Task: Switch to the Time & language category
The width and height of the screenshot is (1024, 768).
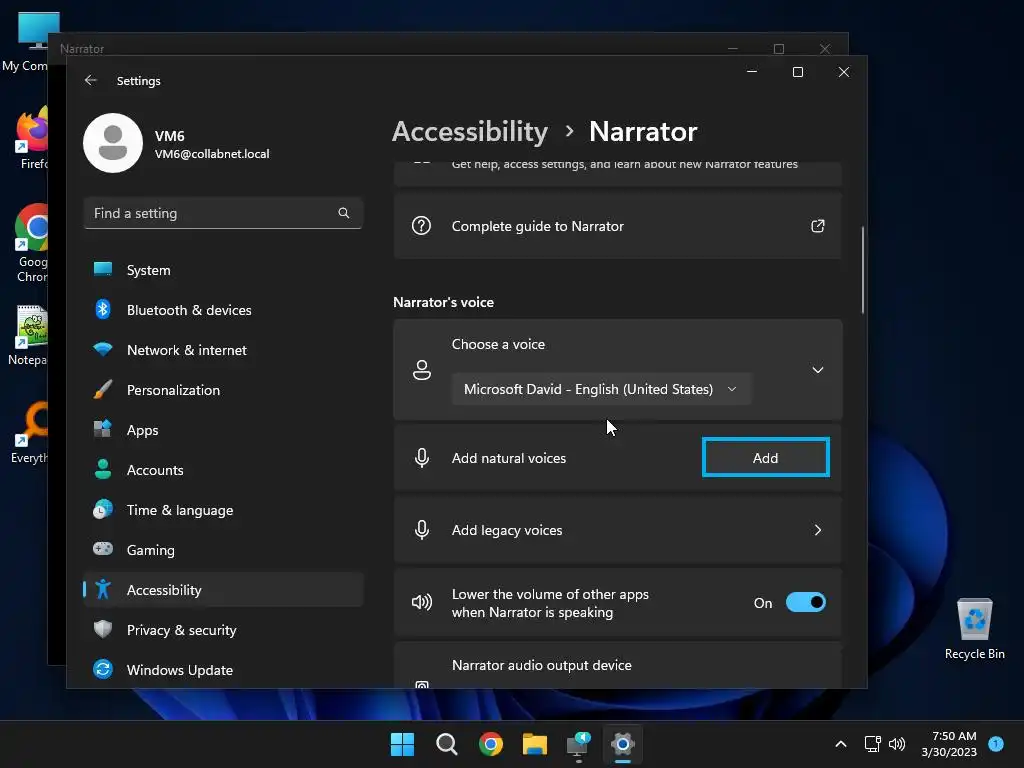Action: coord(223,509)
